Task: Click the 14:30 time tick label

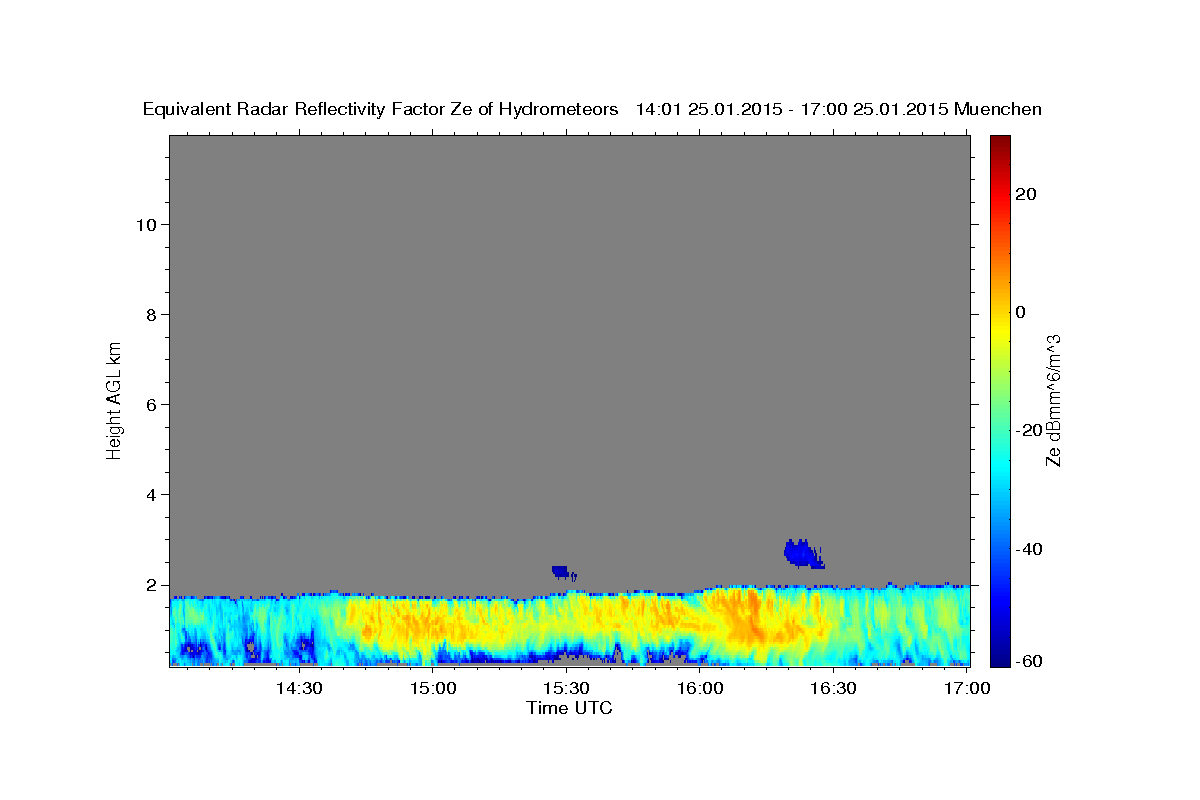Action: tap(299, 688)
